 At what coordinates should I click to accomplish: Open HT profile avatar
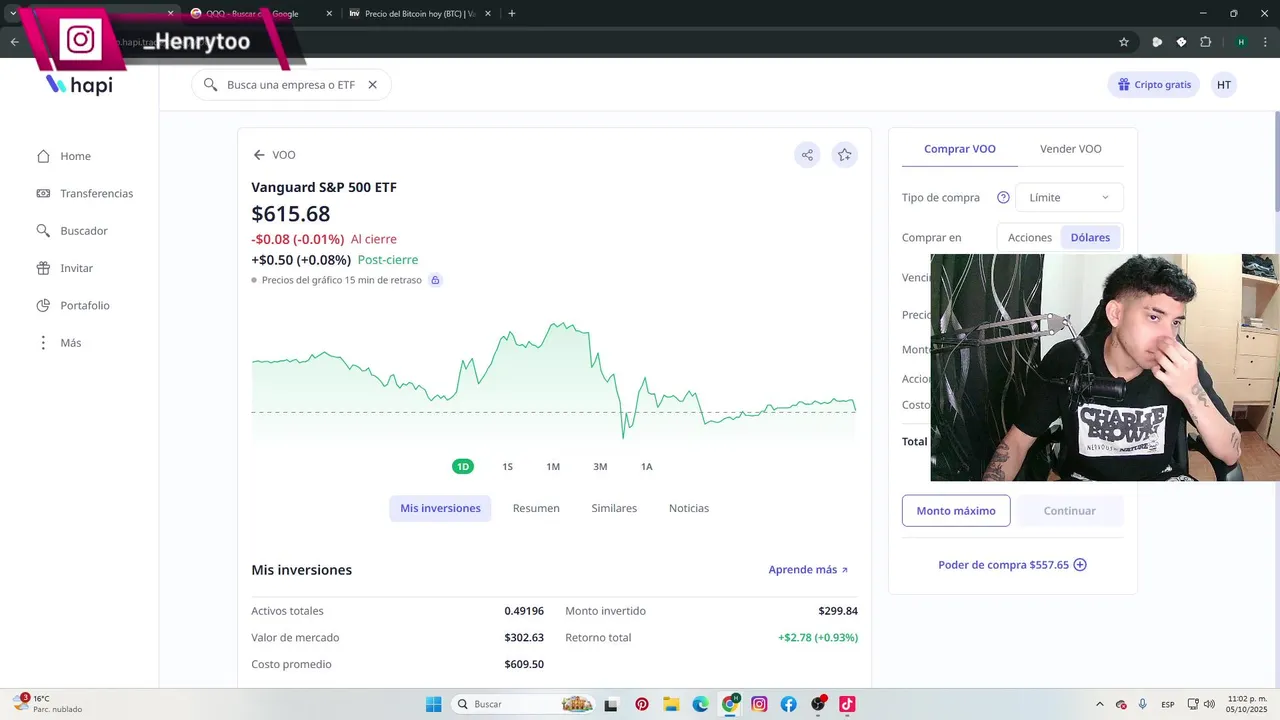pyautogui.click(x=1224, y=85)
